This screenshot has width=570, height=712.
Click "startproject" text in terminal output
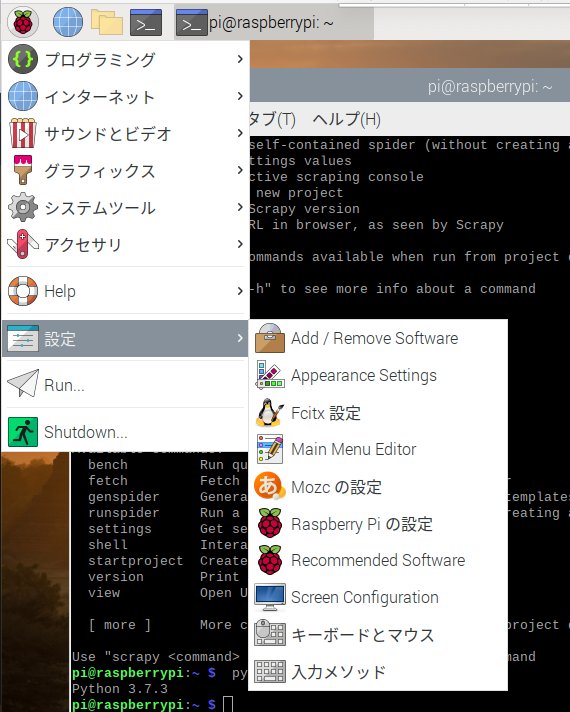135,560
